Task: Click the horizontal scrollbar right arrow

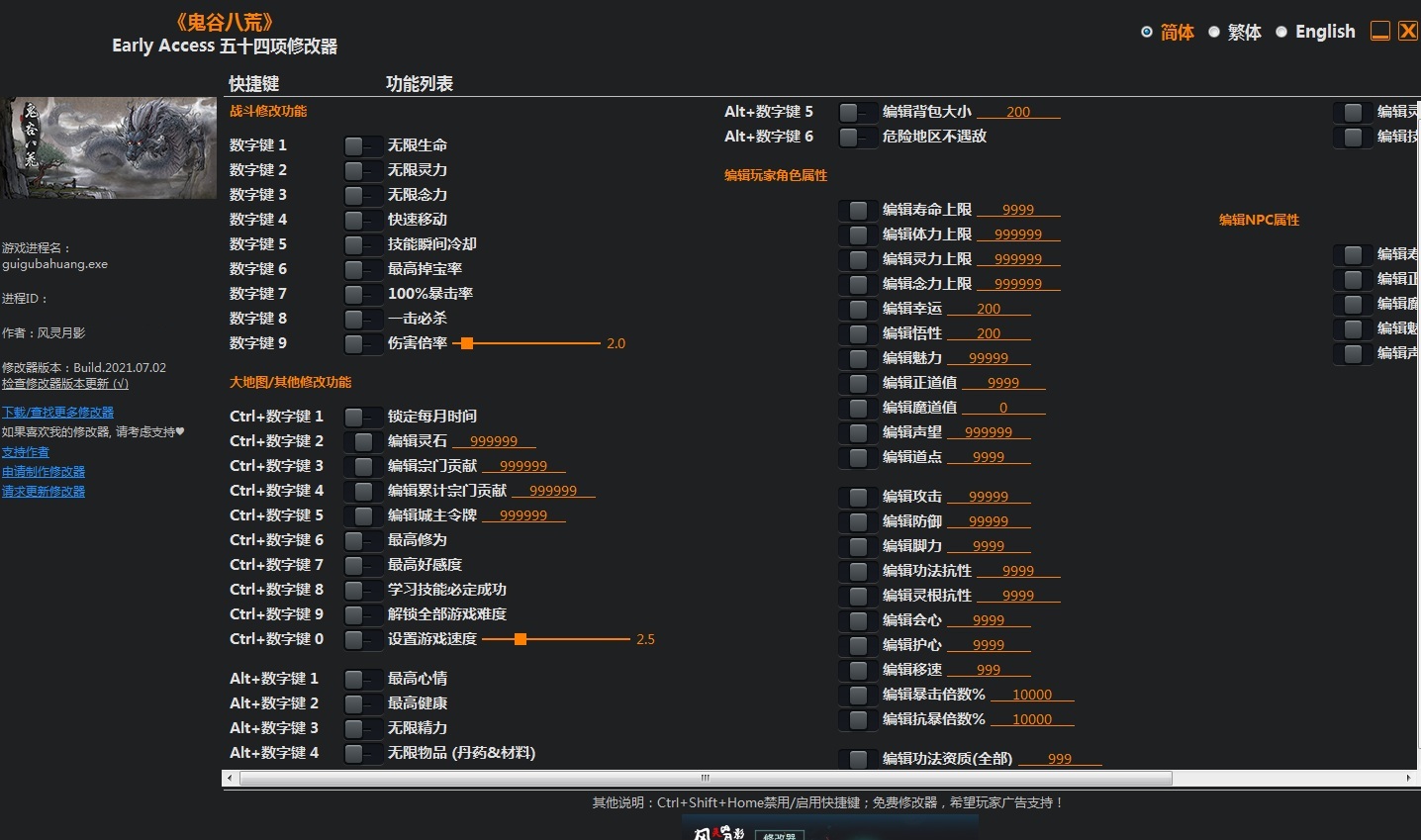Action: click(x=1408, y=778)
